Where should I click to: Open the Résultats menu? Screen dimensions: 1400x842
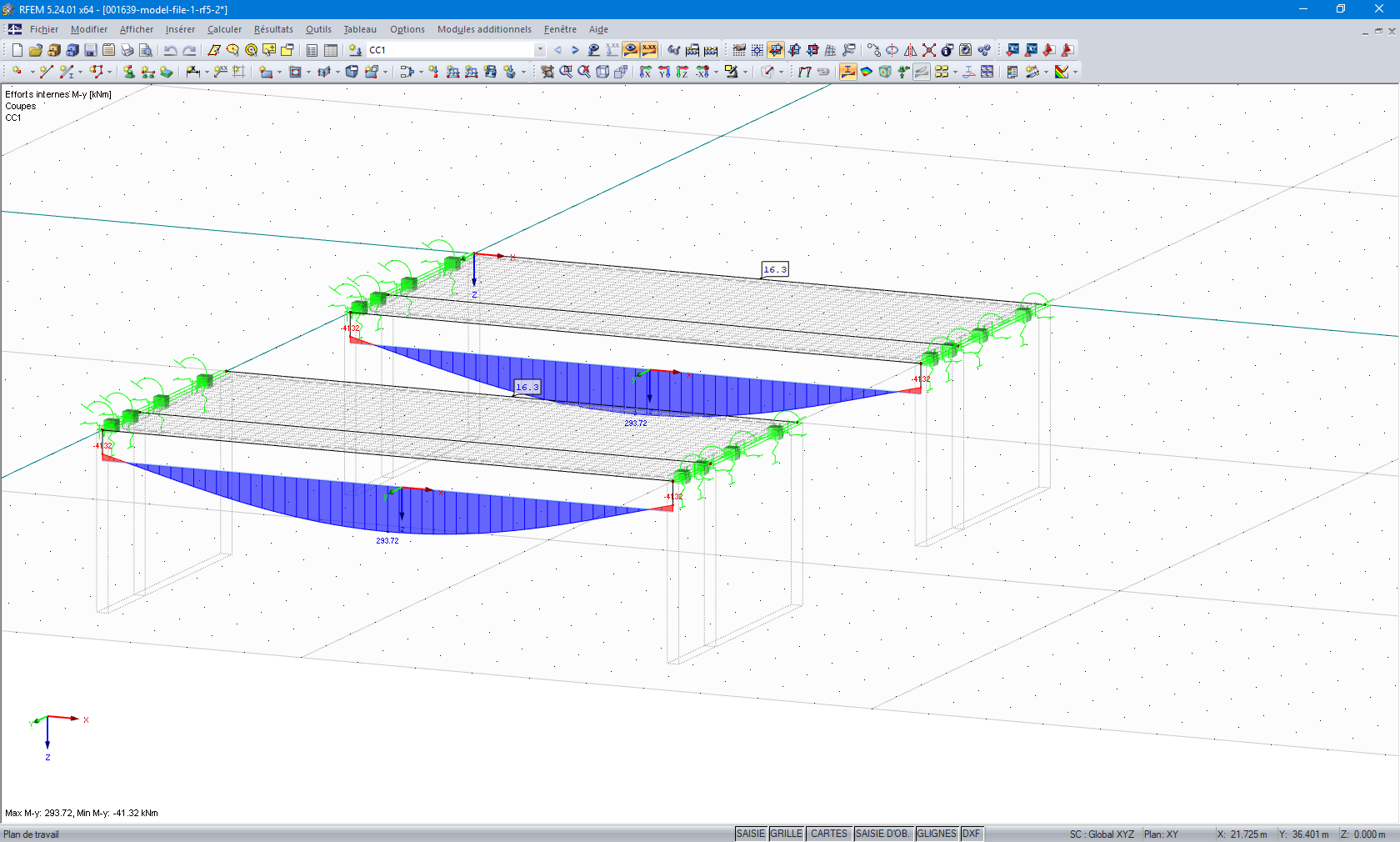click(273, 29)
